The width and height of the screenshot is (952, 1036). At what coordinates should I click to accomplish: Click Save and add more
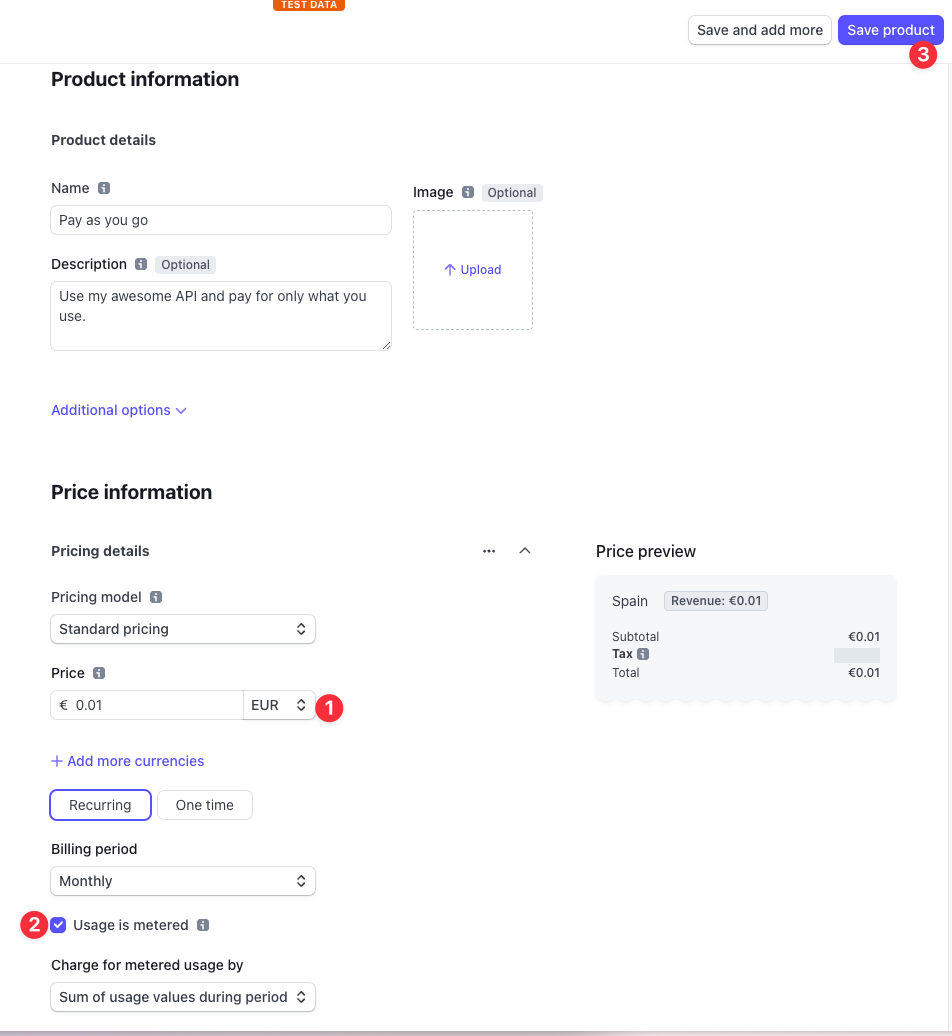click(x=760, y=30)
